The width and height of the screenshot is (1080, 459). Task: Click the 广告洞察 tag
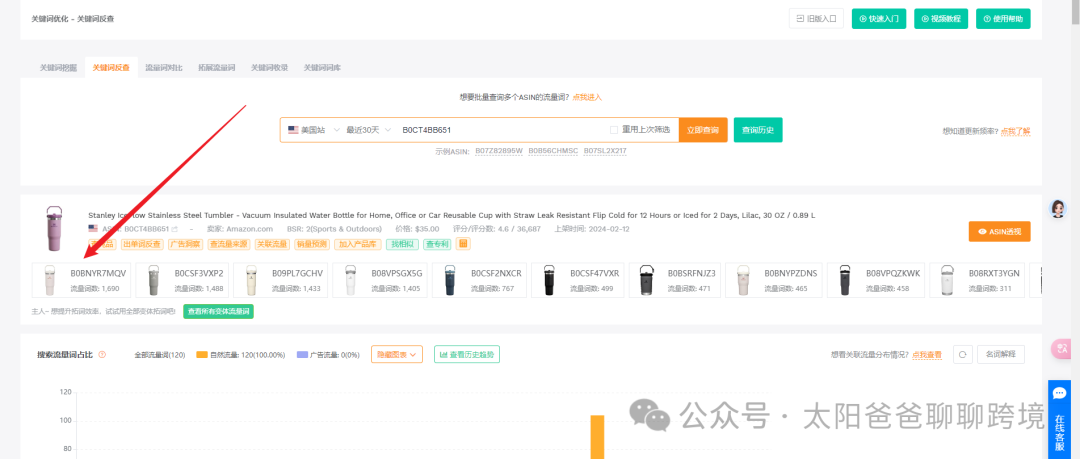[x=185, y=244]
